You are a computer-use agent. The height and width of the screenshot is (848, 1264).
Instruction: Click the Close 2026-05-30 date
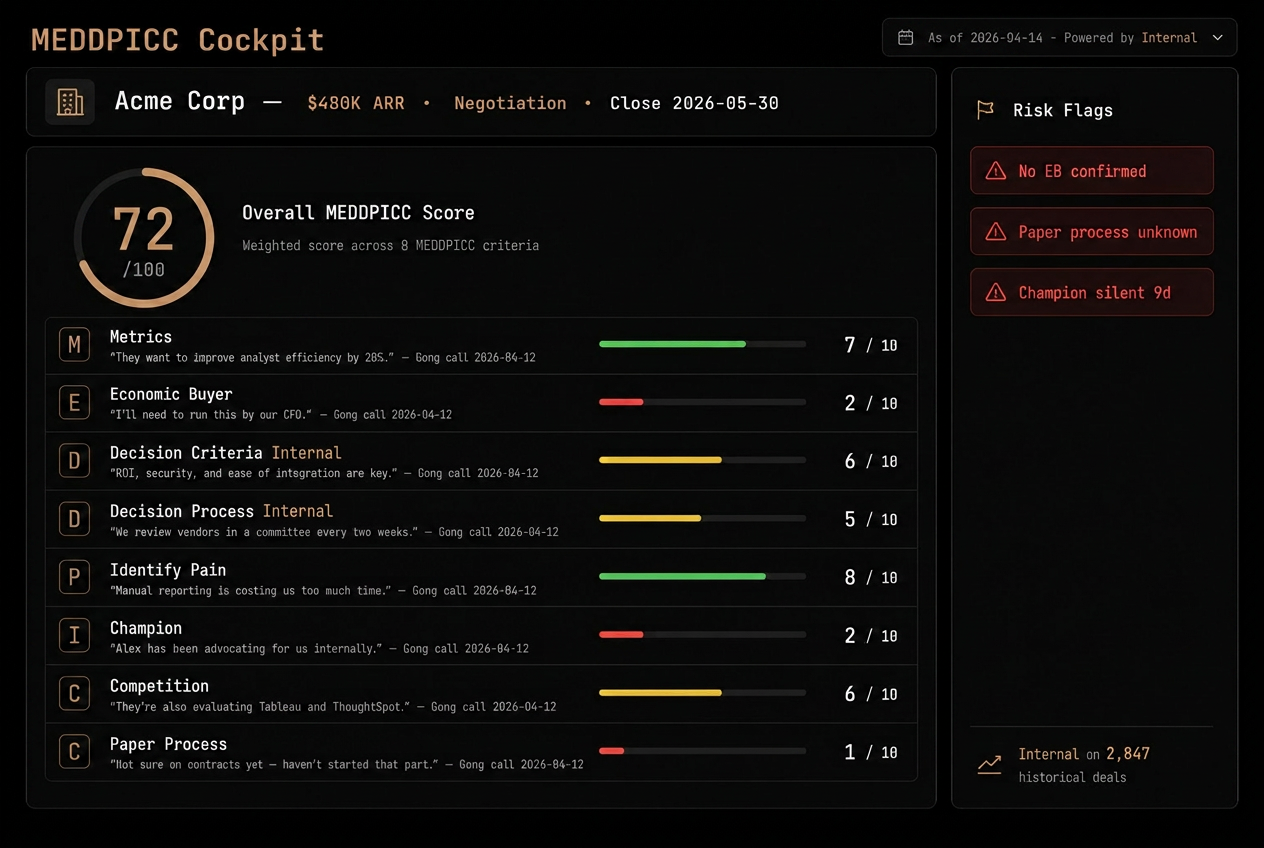(694, 103)
